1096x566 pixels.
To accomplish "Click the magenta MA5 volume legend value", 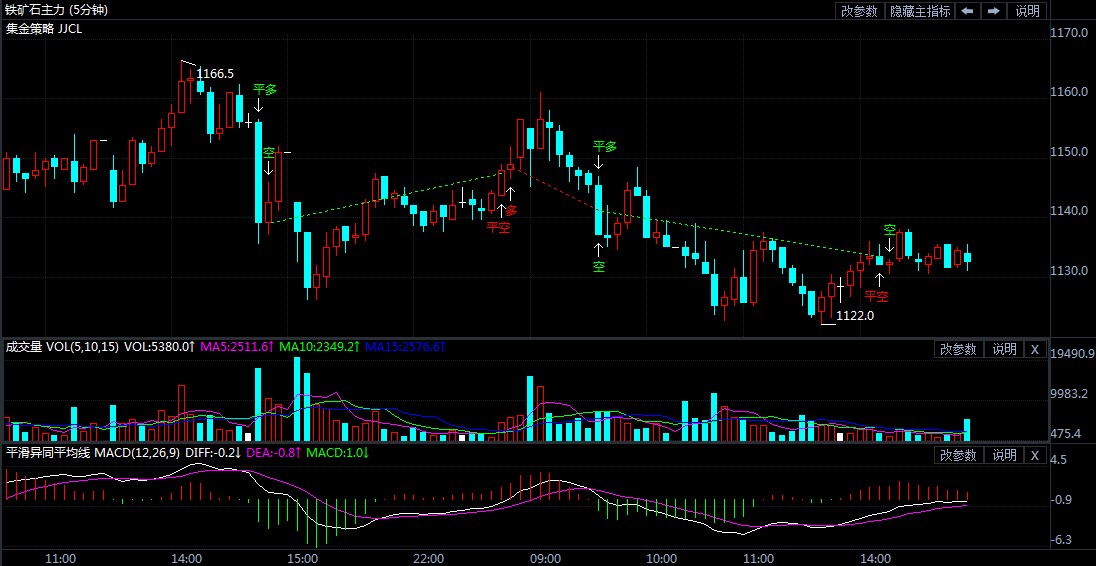I will tap(236, 347).
